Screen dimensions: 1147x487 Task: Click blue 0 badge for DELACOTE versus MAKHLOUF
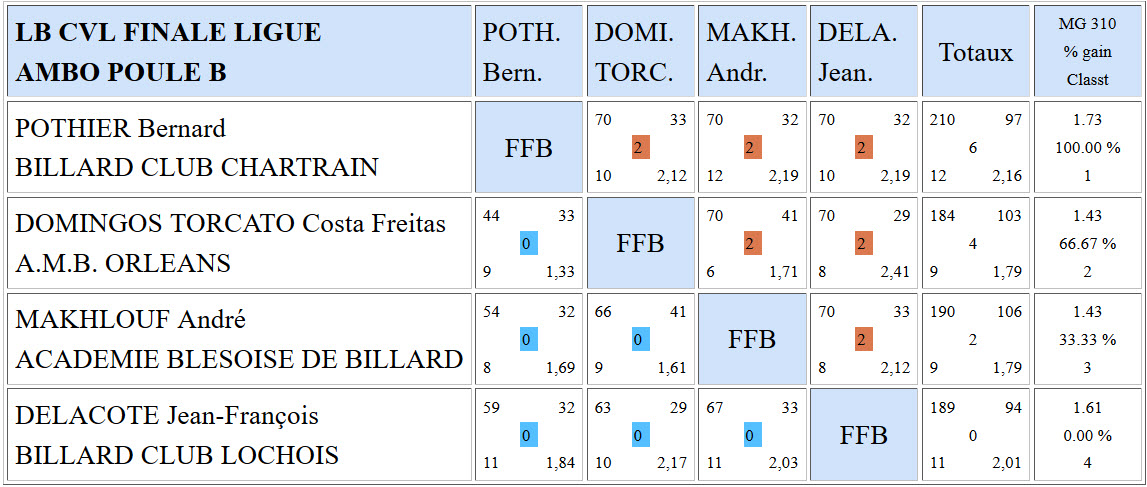click(752, 435)
